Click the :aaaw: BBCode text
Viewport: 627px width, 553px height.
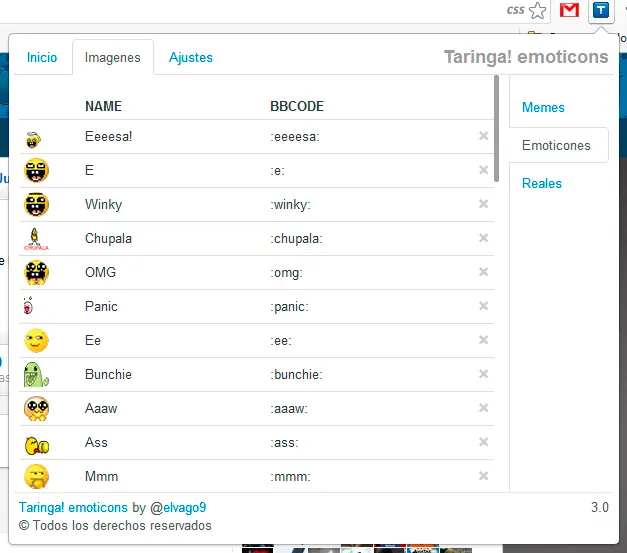(x=289, y=409)
